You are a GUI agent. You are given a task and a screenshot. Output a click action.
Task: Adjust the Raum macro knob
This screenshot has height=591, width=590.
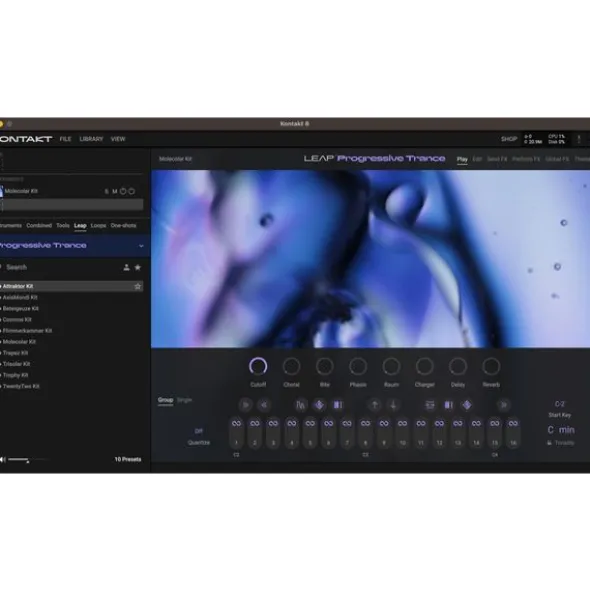[391, 366]
